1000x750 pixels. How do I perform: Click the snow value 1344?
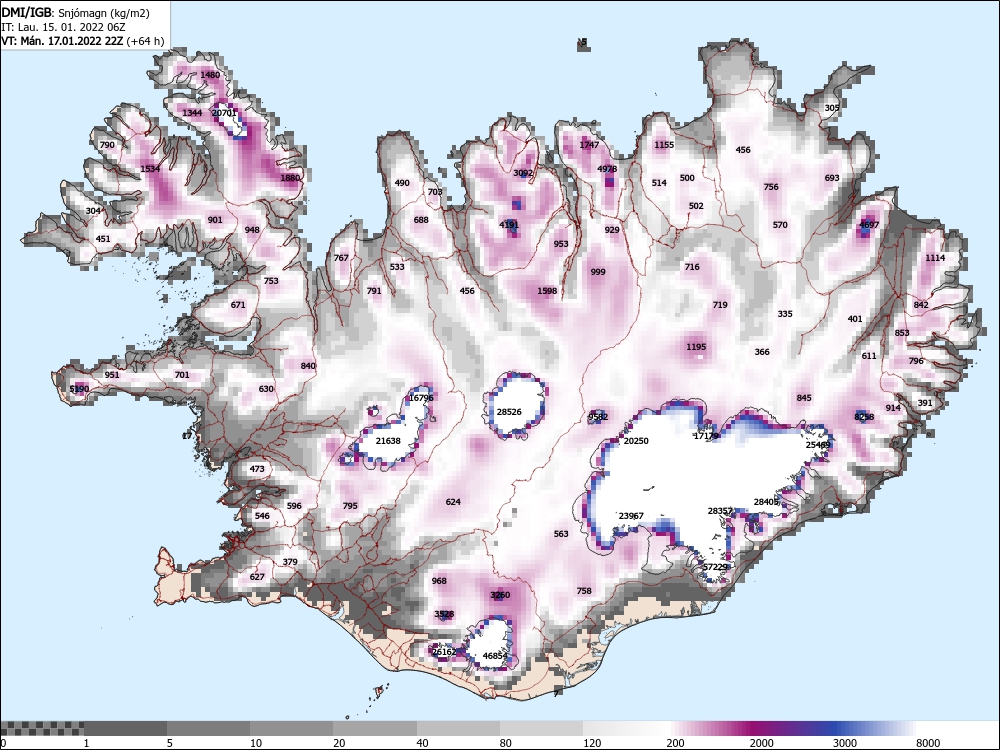[x=192, y=113]
